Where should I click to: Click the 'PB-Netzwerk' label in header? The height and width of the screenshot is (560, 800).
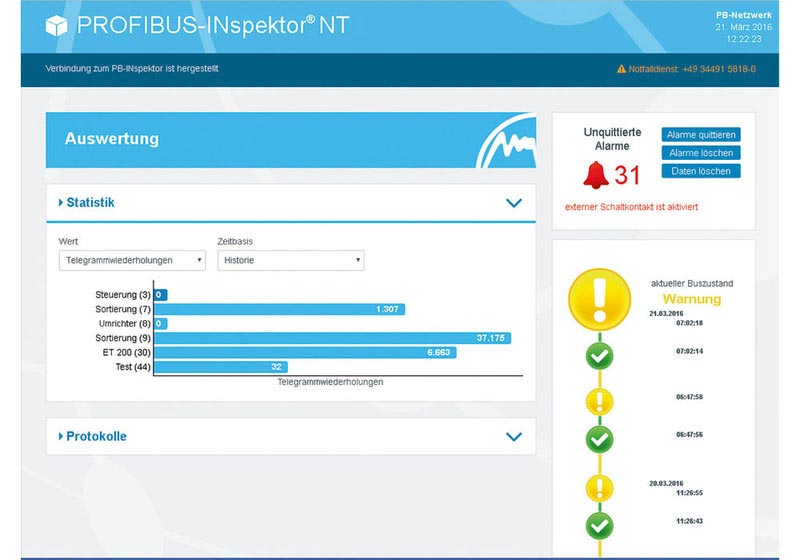(x=743, y=15)
